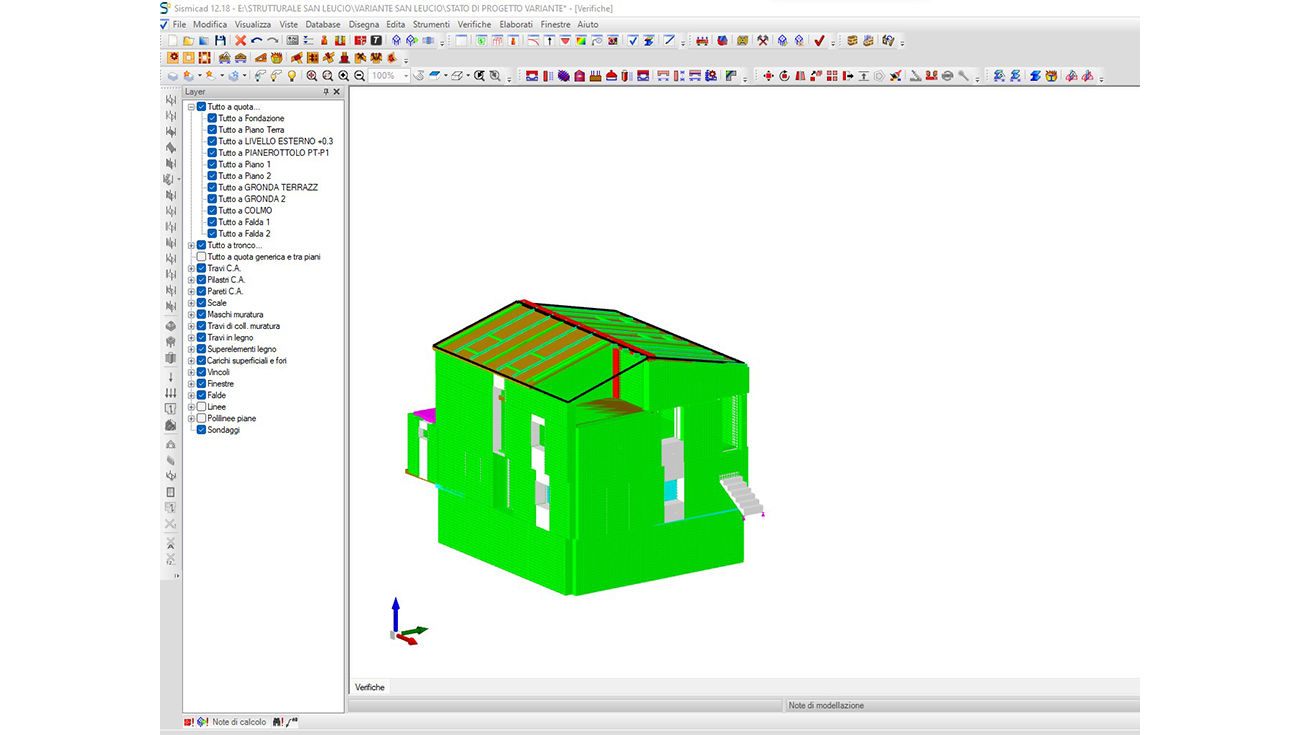Click the yellow light bulb icon
Image resolution: width=1300 pixels, height=735 pixels.
(292, 76)
